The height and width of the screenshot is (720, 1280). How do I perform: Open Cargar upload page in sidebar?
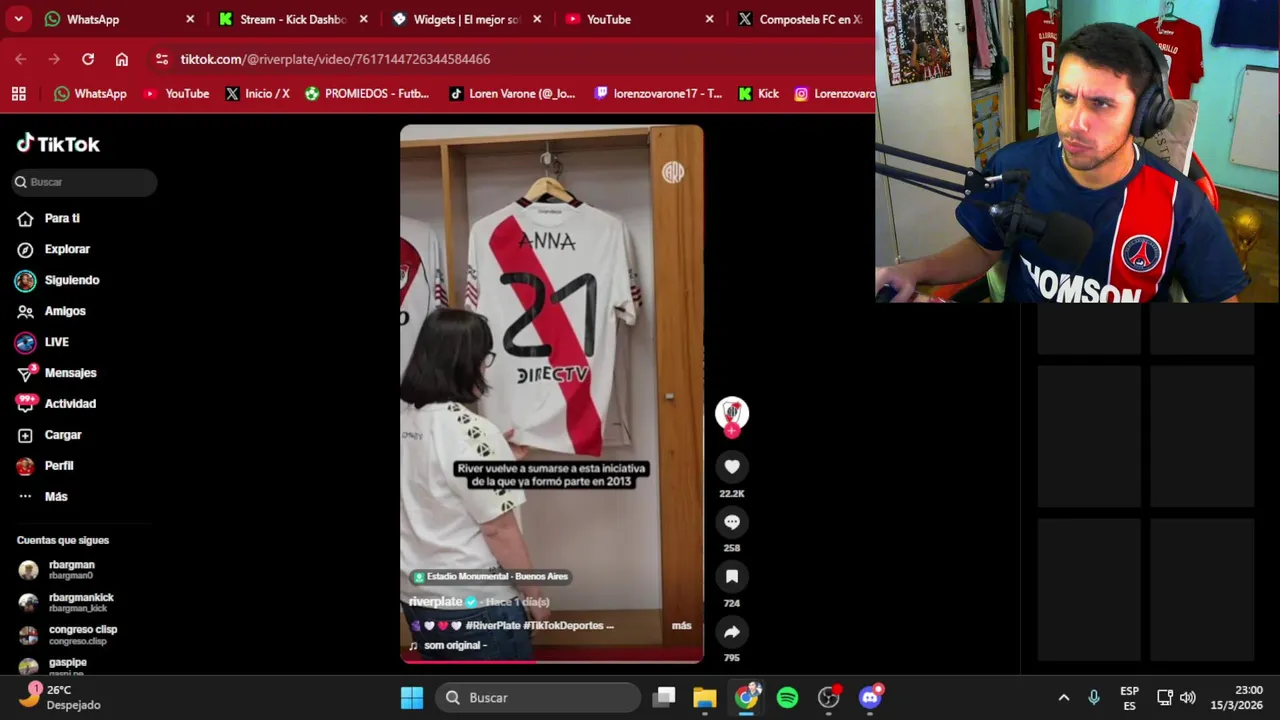tap(63, 435)
